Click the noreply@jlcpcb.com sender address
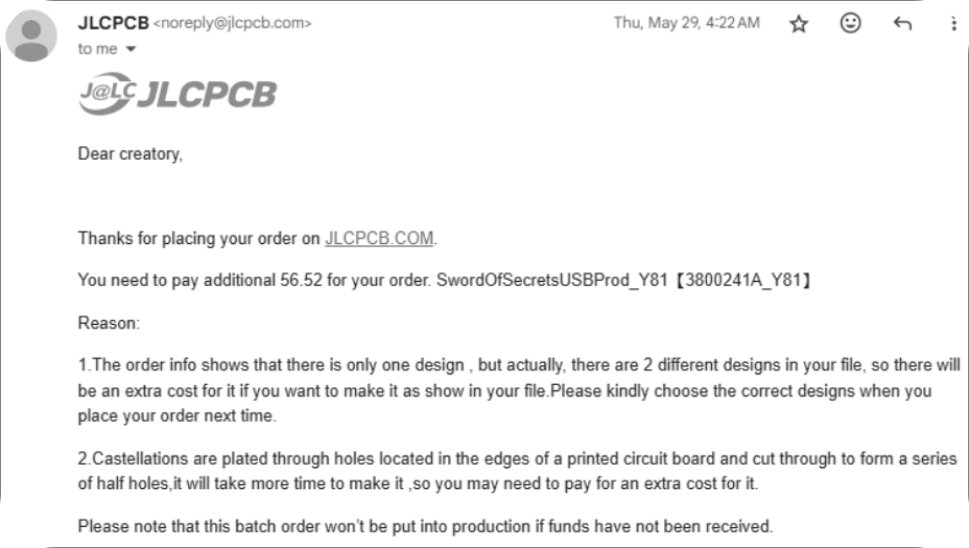The image size is (969, 548). (x=232, y=22)
